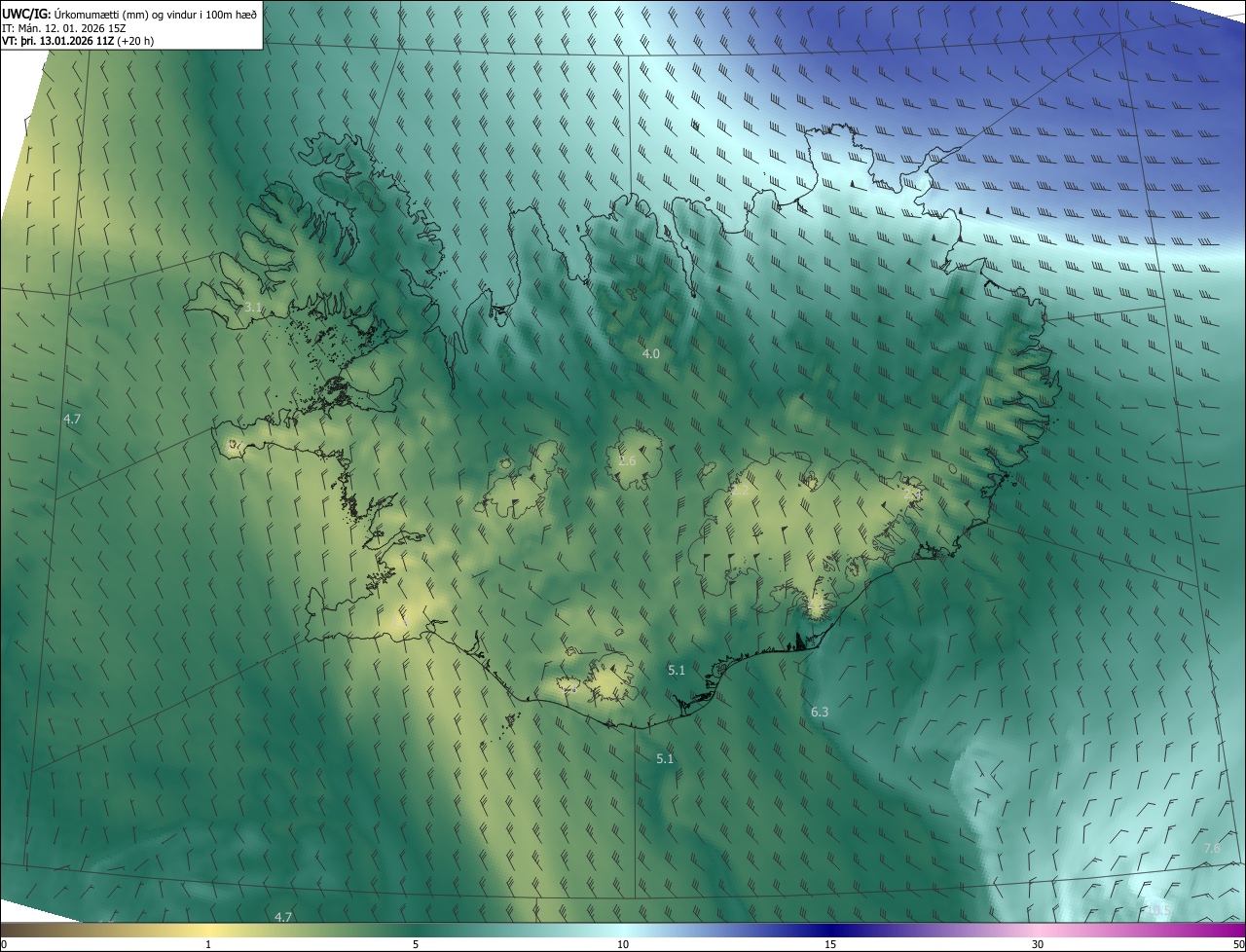Viewport: 1246px width, 952px height.
Task: Click the 30 tick on the color scale
Action: [1038, 944]
